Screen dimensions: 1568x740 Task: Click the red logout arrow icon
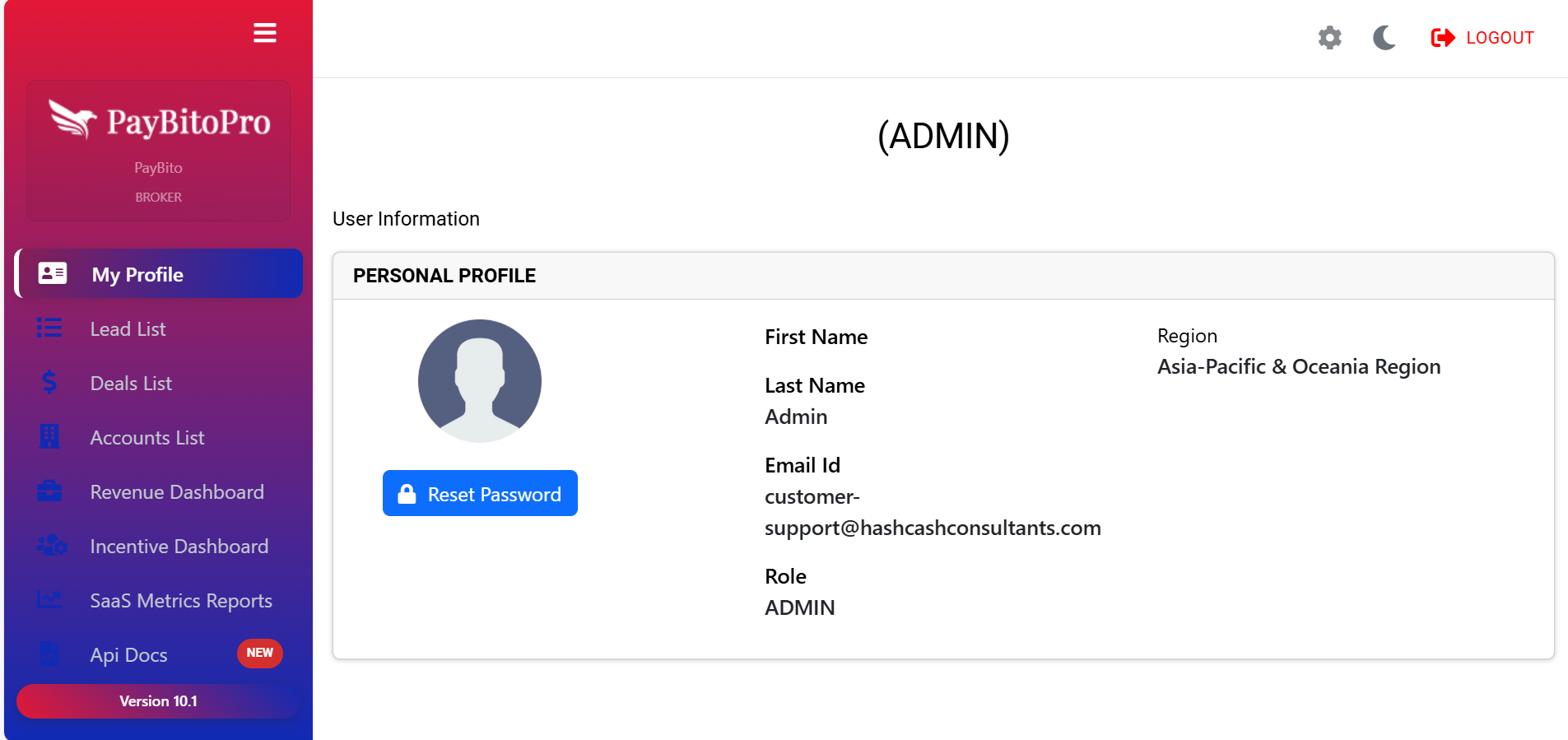pyautogui.click(x=1442, y=38)
